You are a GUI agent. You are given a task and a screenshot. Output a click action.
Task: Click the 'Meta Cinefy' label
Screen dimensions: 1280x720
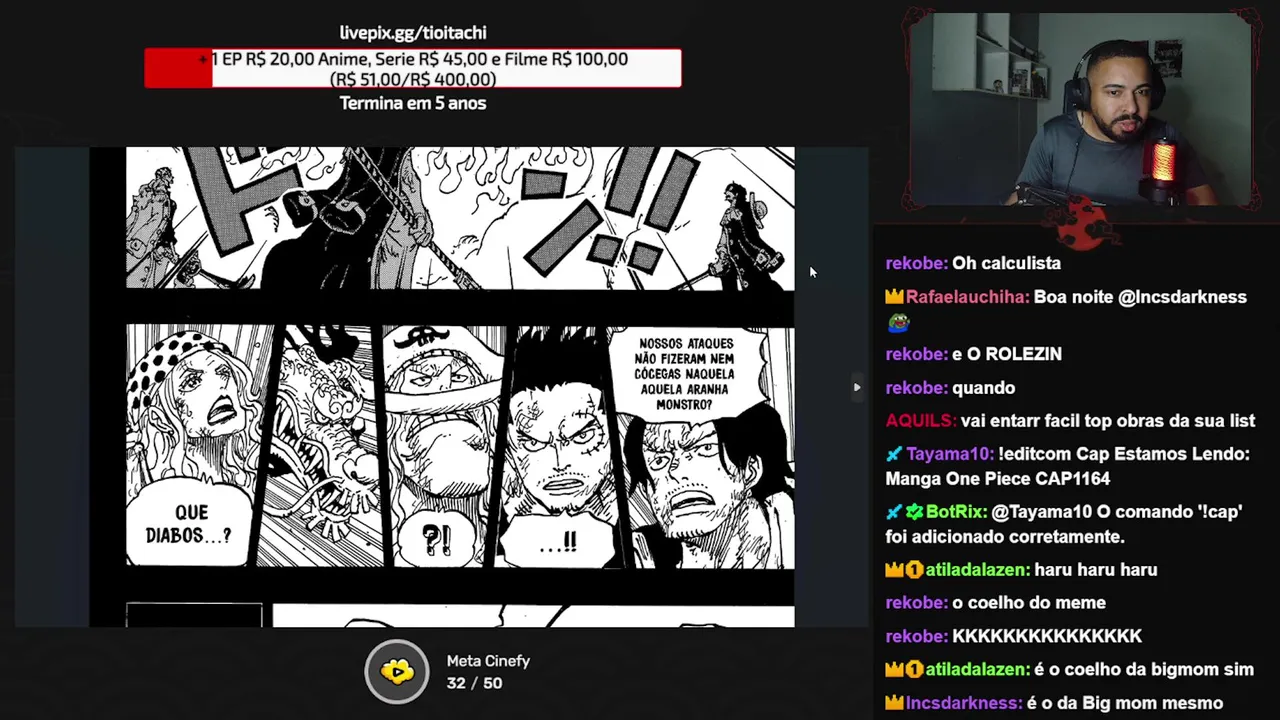488,661
